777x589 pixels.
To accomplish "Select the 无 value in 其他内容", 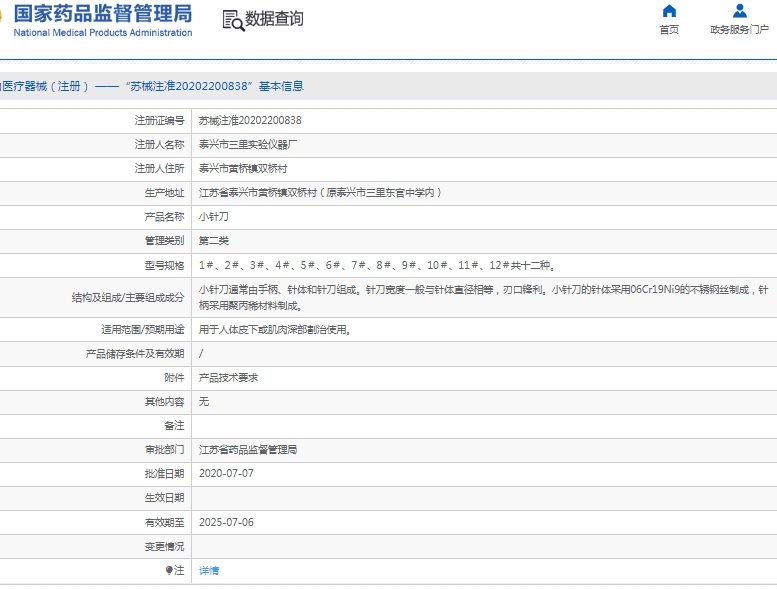I will [204, 402].
